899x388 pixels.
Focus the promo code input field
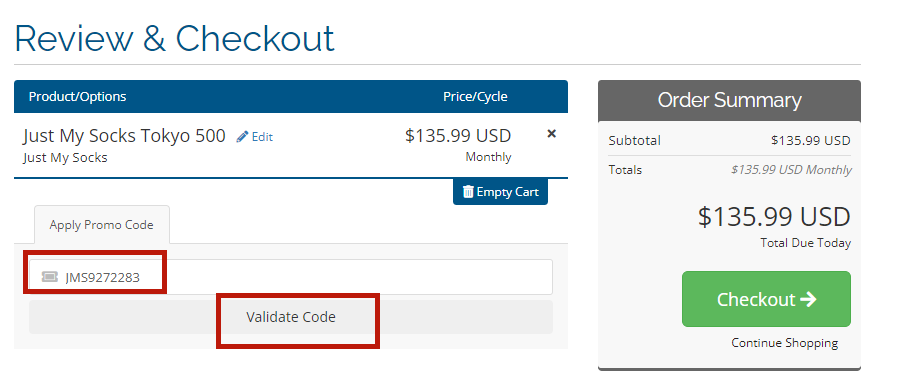click(x=291, y=277)
